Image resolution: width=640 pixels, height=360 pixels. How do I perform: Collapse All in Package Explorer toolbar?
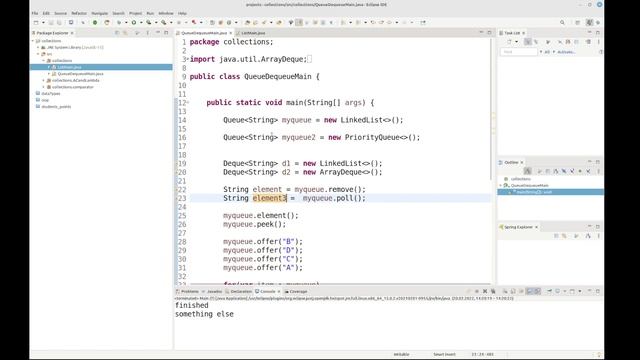click(x=117, y=33)
